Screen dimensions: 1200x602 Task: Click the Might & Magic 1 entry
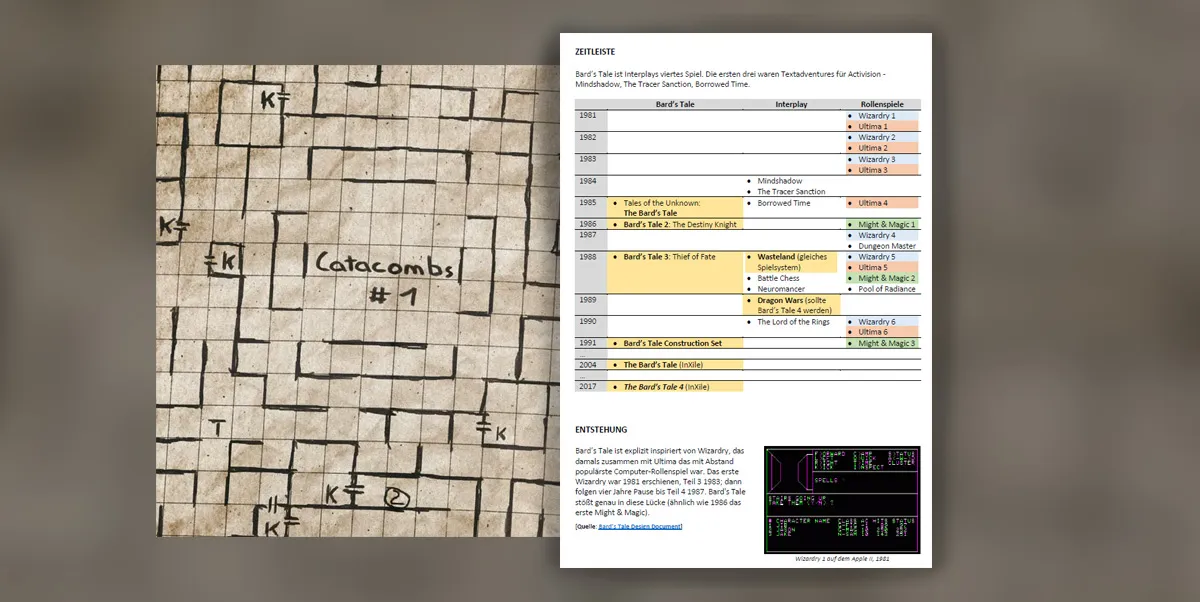click(887, 225)
